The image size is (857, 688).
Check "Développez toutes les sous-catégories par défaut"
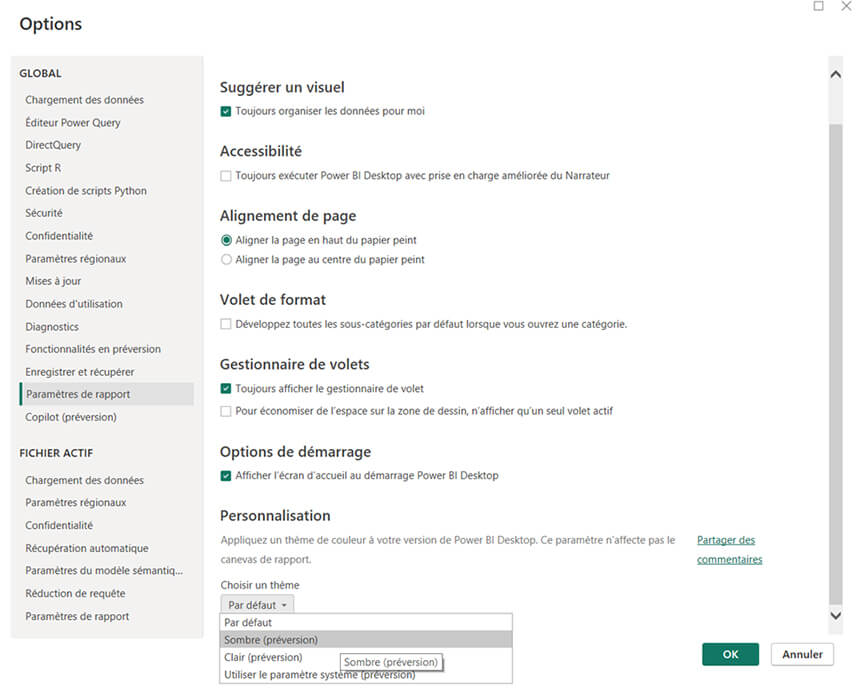[225, 323]
